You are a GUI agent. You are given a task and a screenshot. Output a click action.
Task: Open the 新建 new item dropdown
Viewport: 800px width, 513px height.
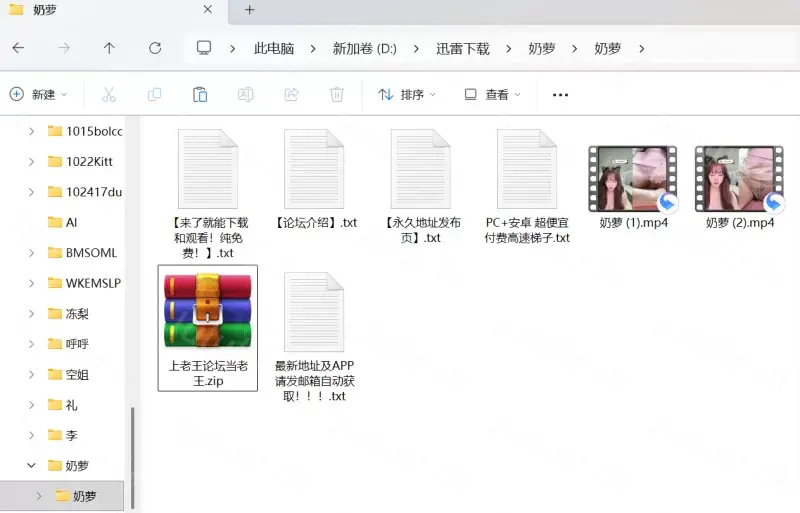[38, 94]
